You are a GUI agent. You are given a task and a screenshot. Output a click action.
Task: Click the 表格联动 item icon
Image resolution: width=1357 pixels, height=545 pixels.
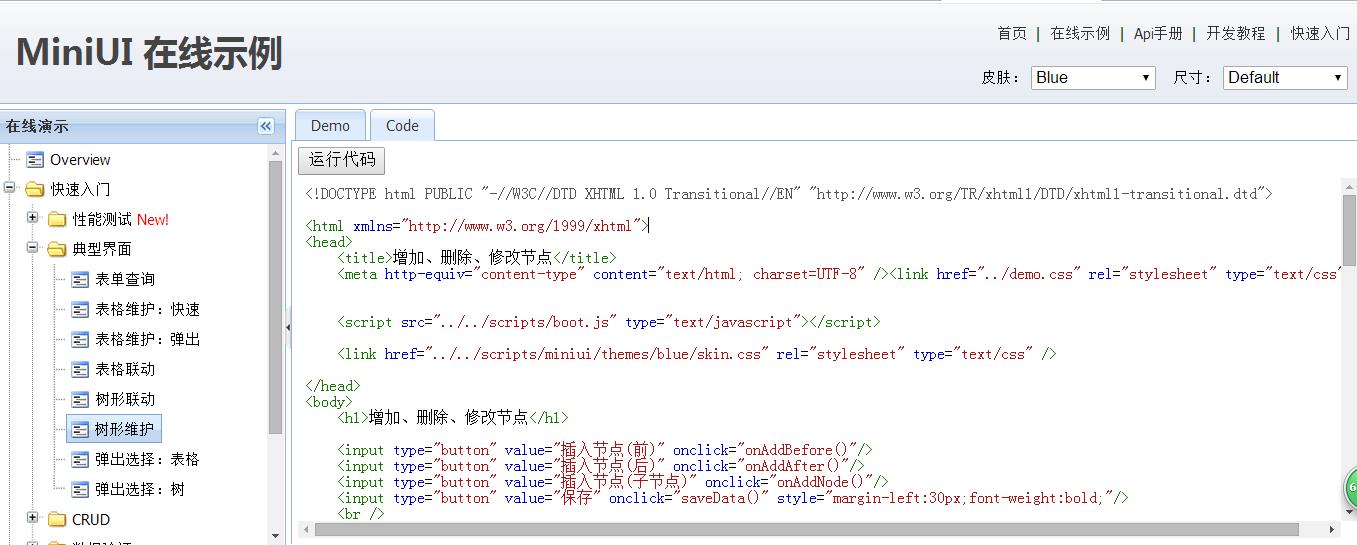(80, 369)
